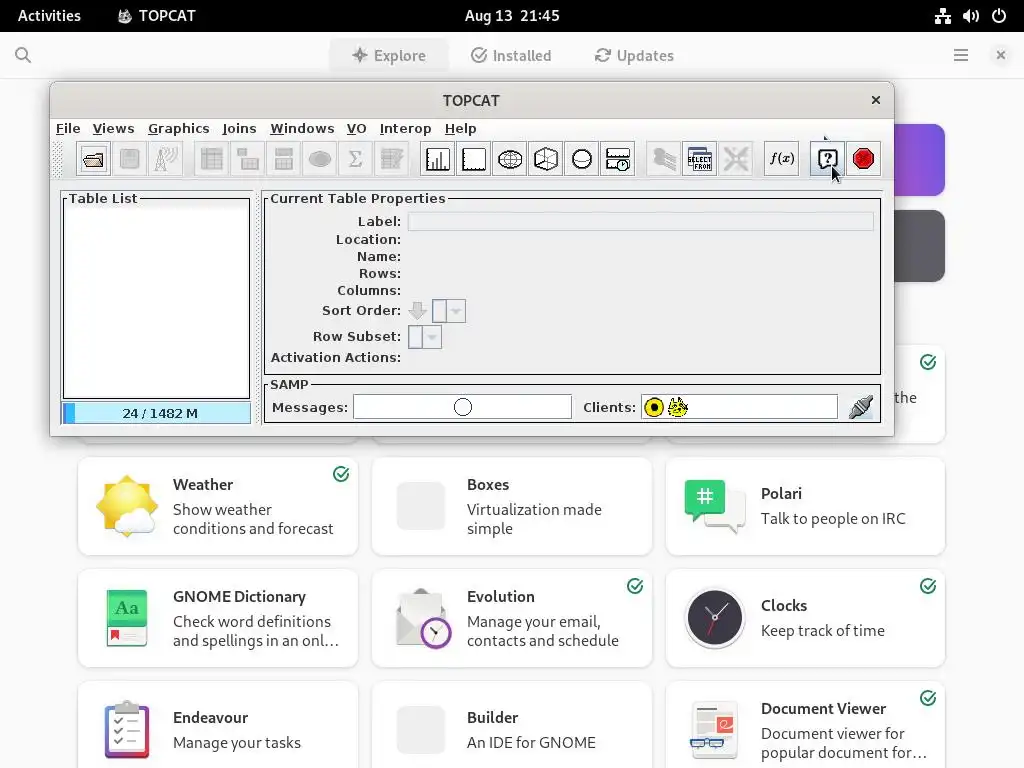Click the SAMP Clients box
The height and width of the screenshot is (768, 1024).
(739, 407)
